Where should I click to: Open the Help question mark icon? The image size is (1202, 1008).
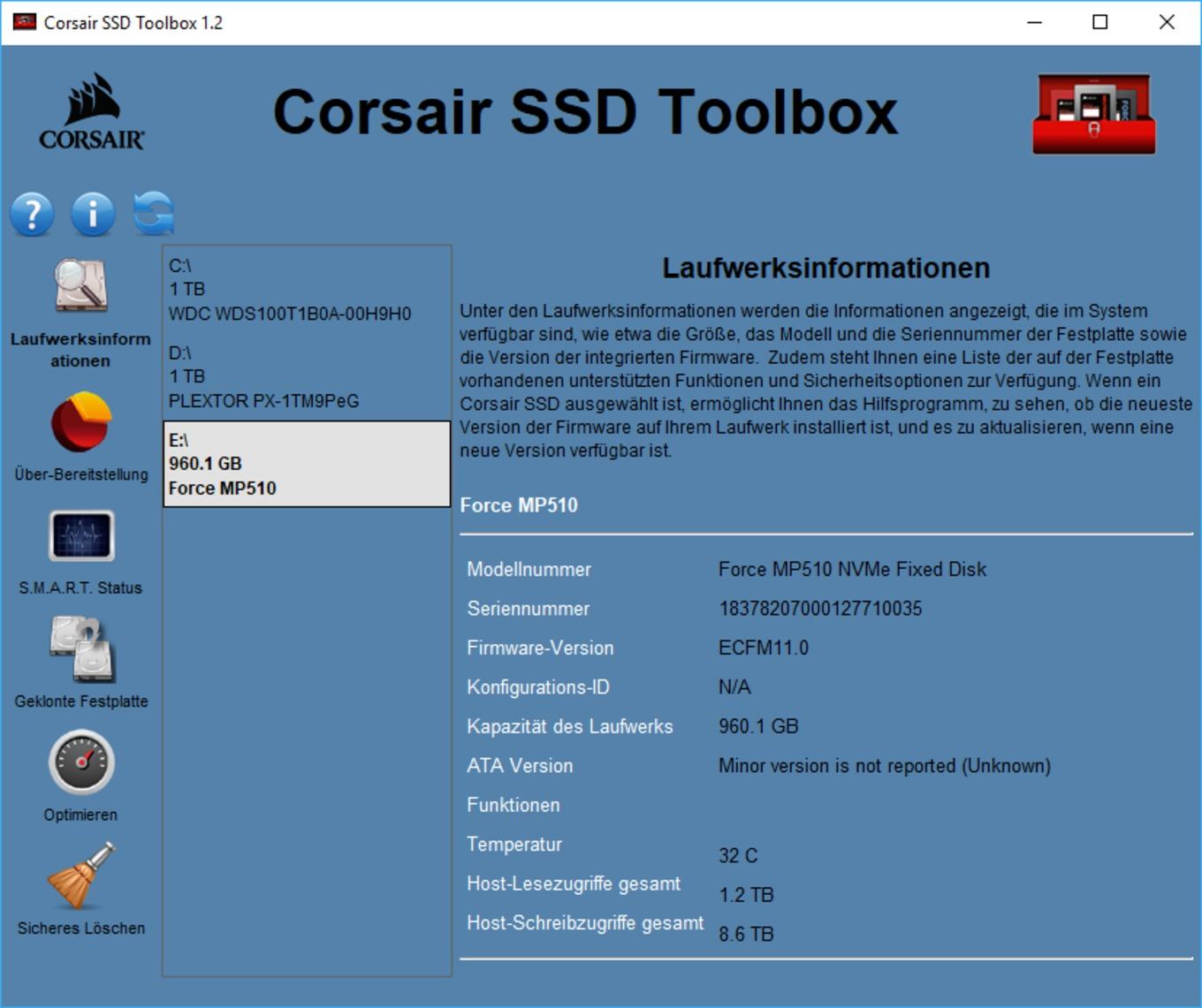[x=33, y=214]
